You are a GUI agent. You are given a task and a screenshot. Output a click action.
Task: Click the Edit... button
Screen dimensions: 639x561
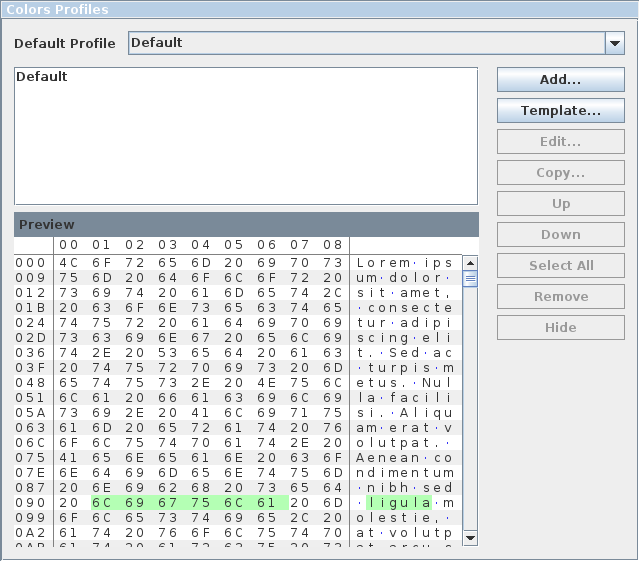560,142
